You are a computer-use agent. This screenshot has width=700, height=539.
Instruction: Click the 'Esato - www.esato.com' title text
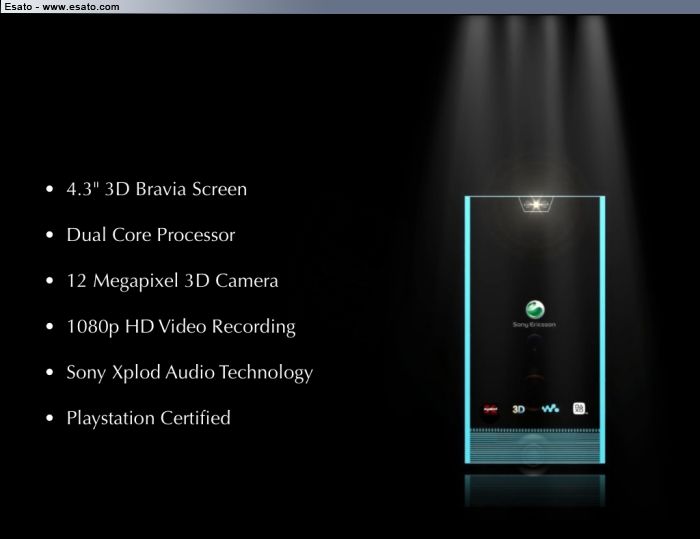[62, 7]
